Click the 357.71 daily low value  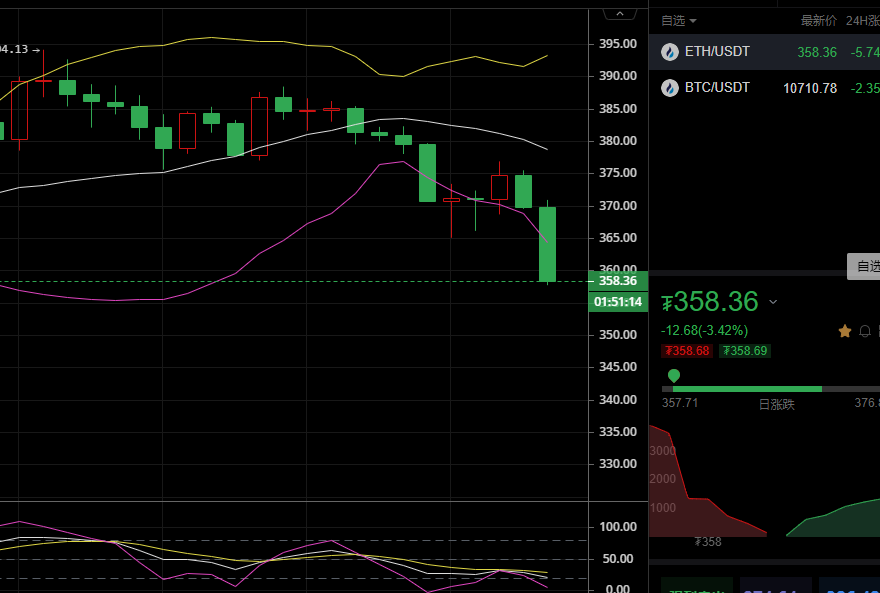[x=680, y=403]
